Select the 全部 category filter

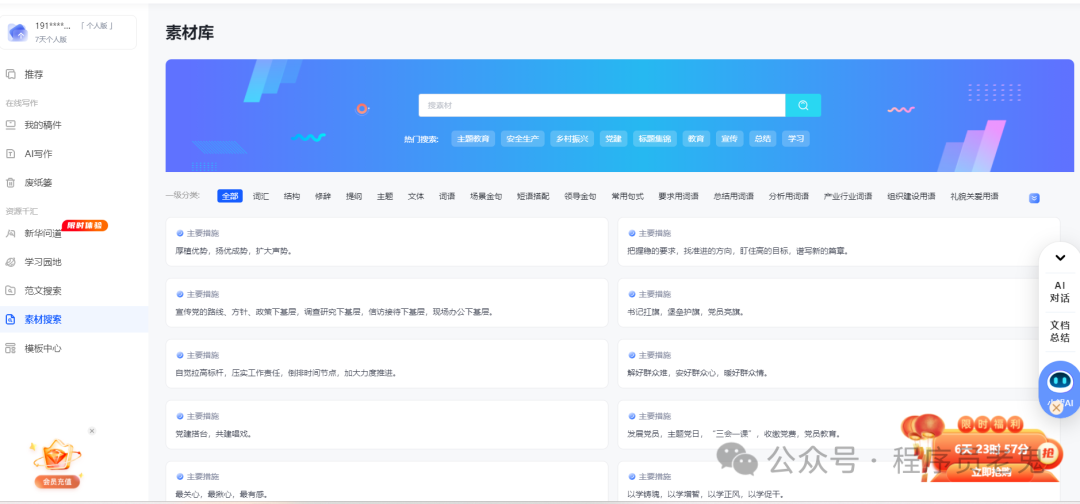(230, 196)
